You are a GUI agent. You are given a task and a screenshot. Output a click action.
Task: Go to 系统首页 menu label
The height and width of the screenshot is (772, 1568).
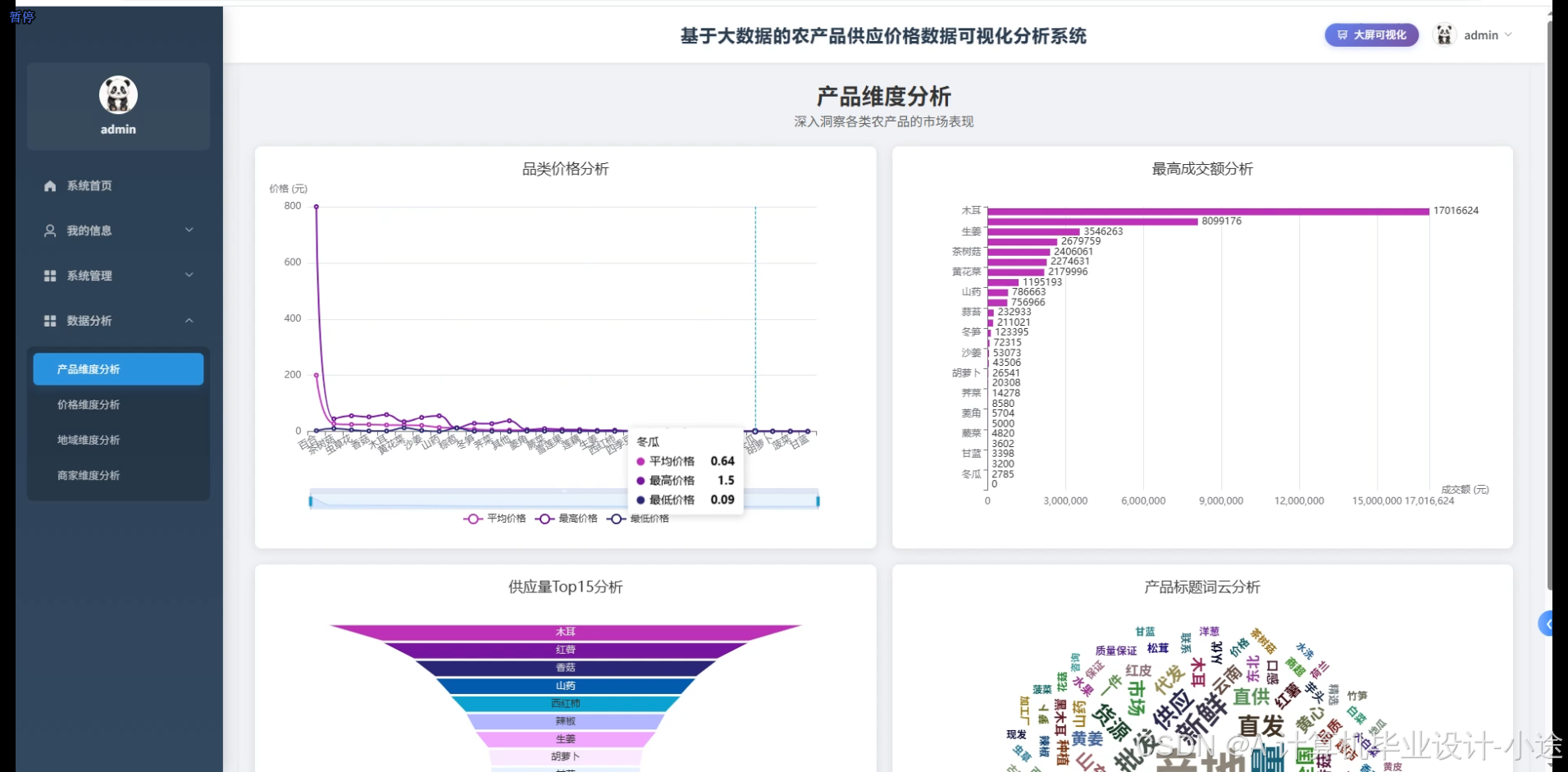(x=89, y=186)
